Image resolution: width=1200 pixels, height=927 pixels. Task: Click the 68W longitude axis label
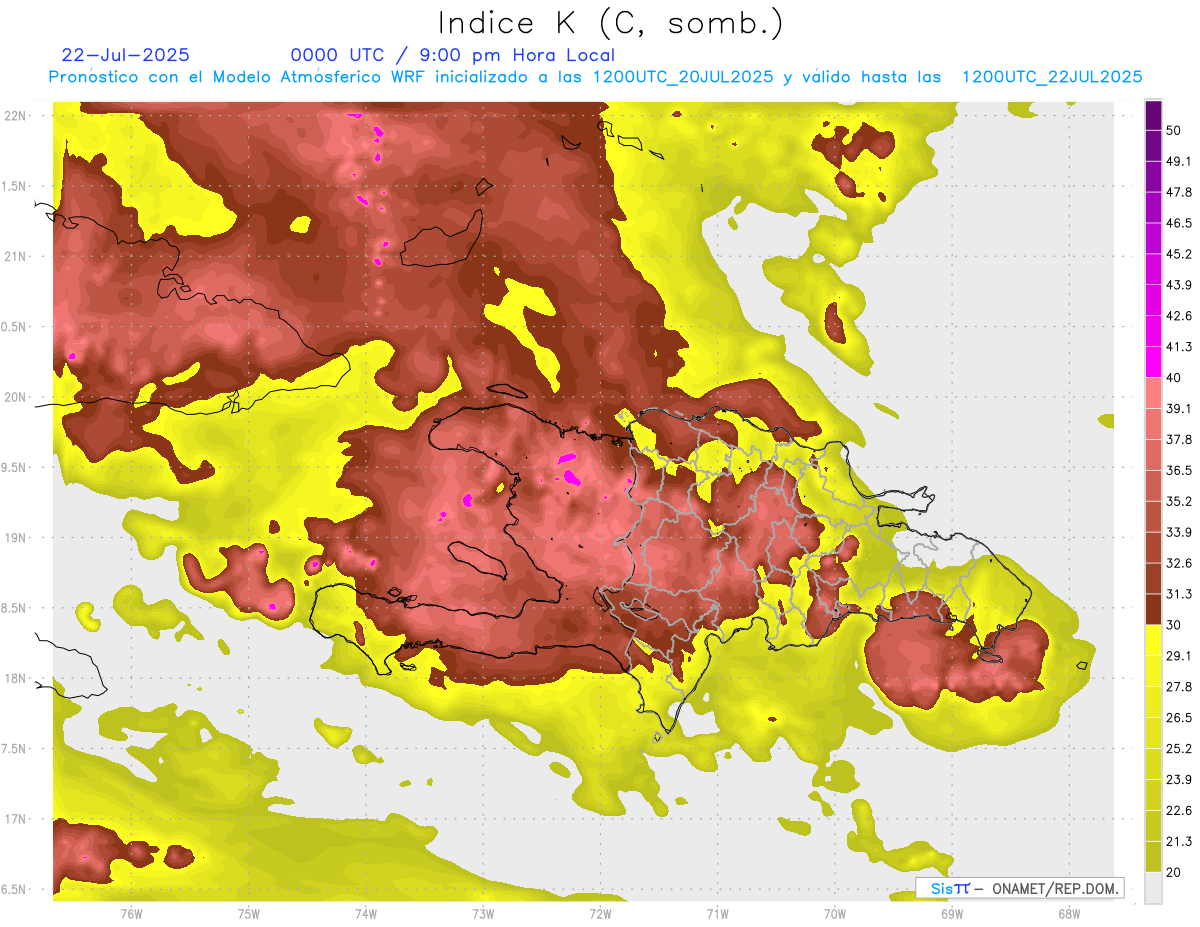coord(1068,913)
